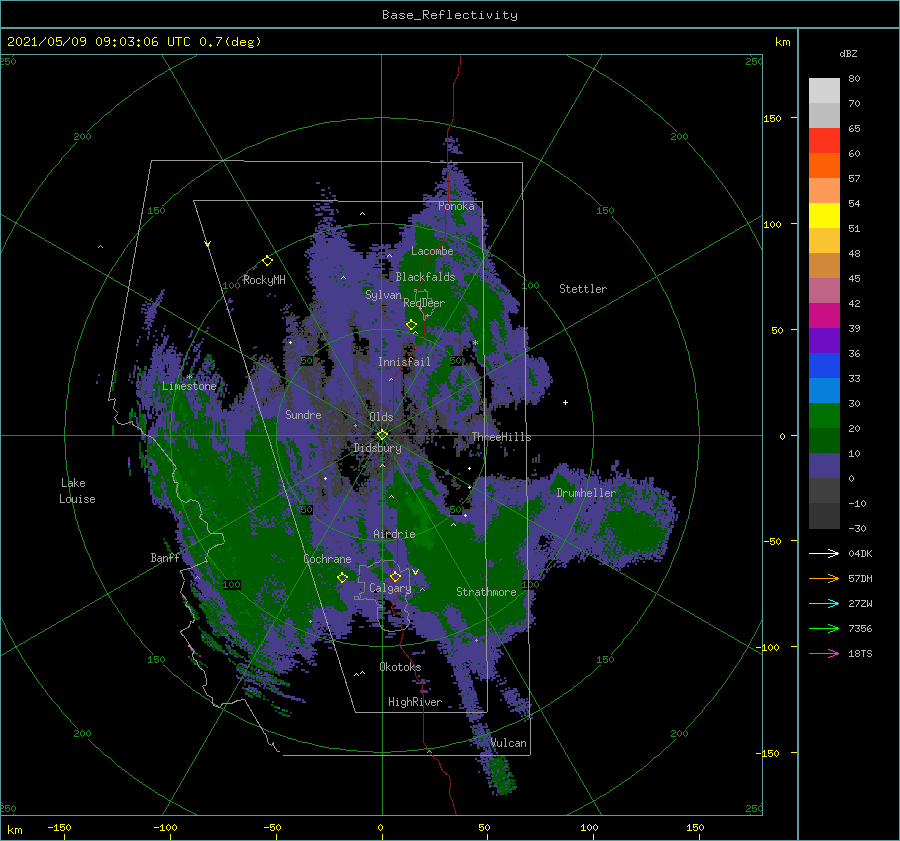This screenshot has width=900, height=841.
Task: Click the magenta 18TS arrow in legend
Action: pyautogui.click(x=824, y=653)
